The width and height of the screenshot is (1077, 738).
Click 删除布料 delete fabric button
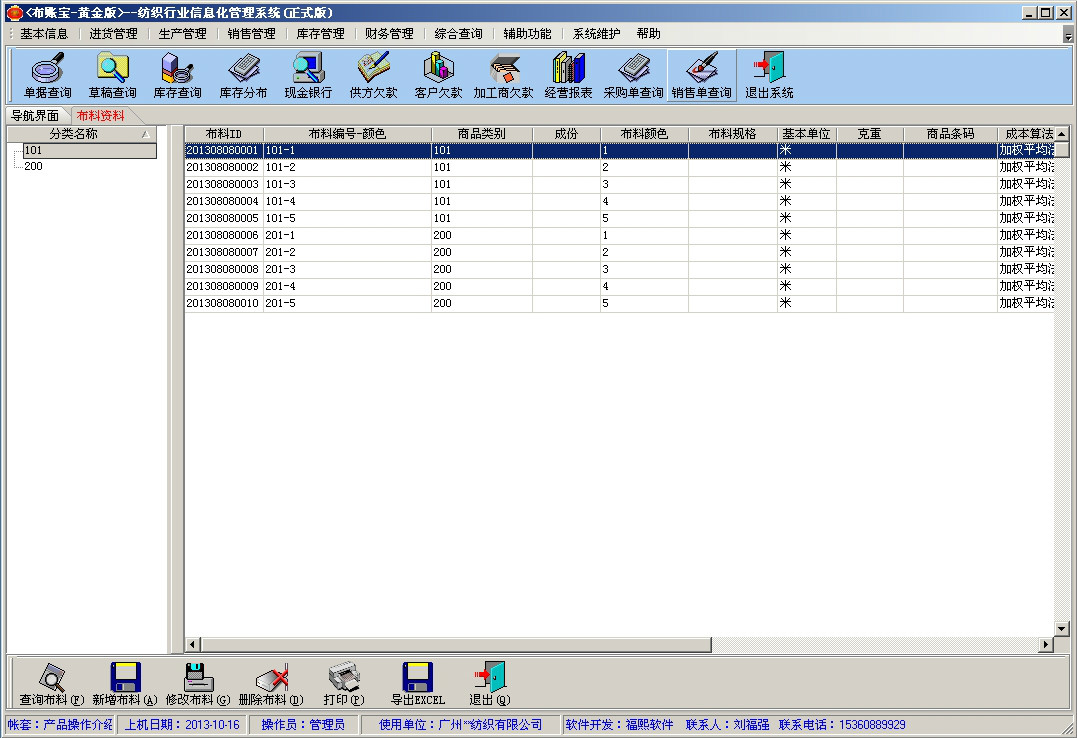pos(271,684)
